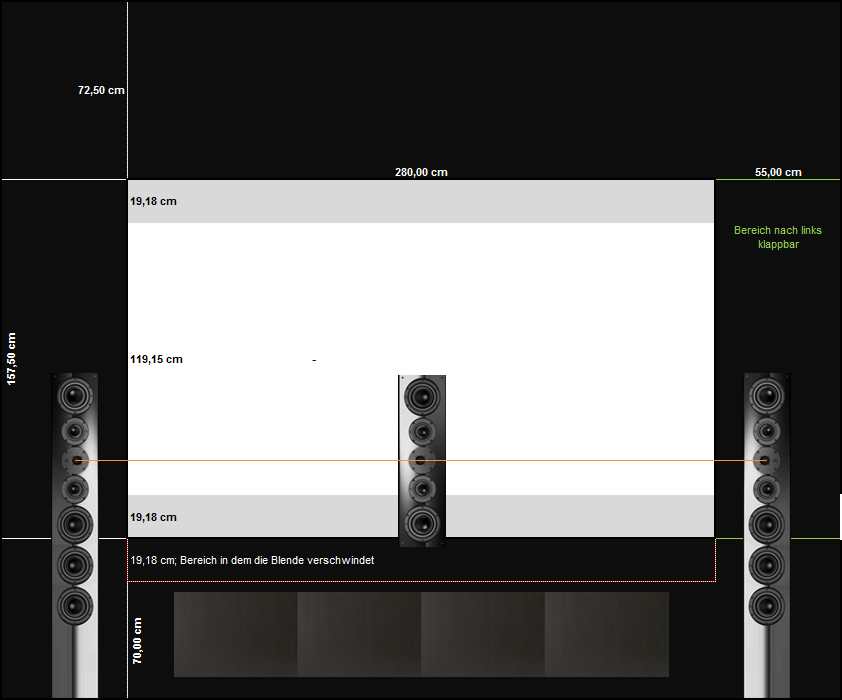The width and height of the screenshot is (842, 700).
Task: Select the 280,00 cm width label
Action: (421, 172)
